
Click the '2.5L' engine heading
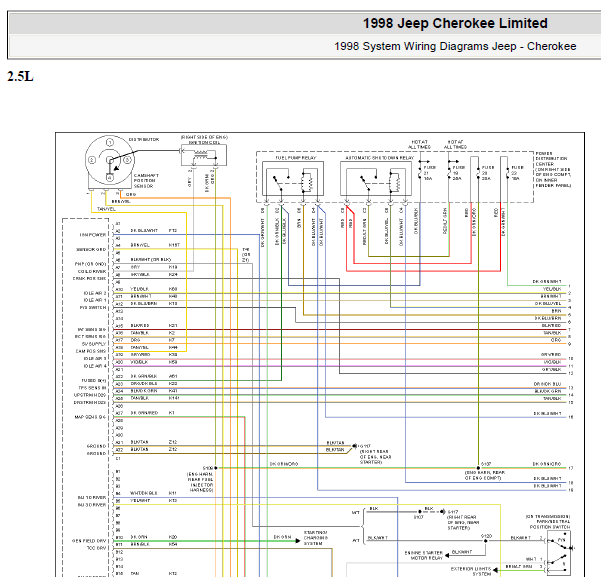click(20, 76)
